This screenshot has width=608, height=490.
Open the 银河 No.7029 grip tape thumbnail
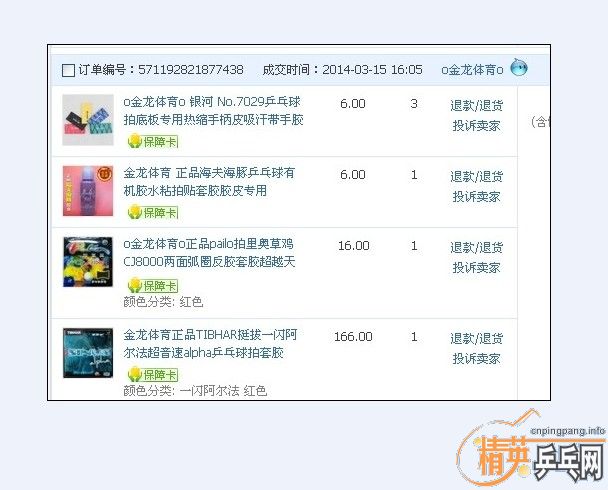(88, 120)
